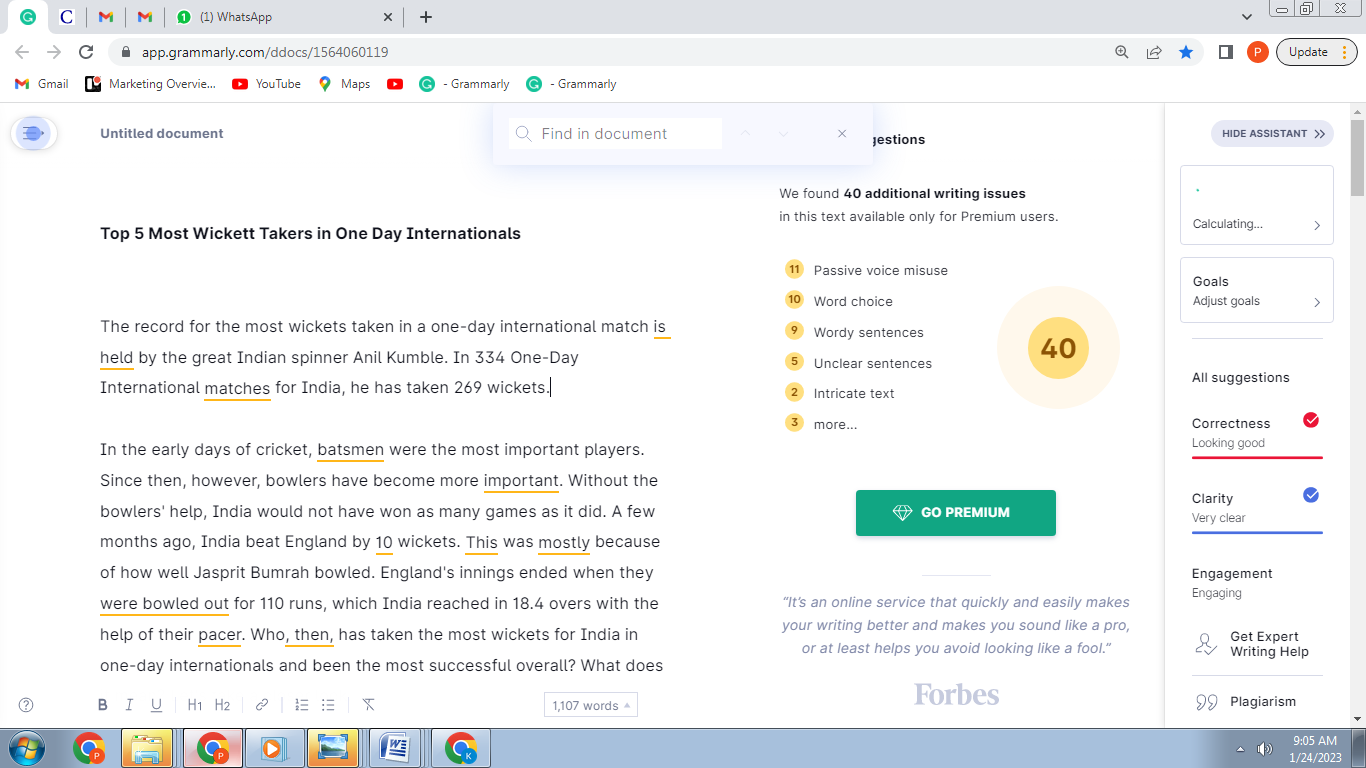Go to previous find result
This screenshot has width=1366, height=768.
coord(745,134)
